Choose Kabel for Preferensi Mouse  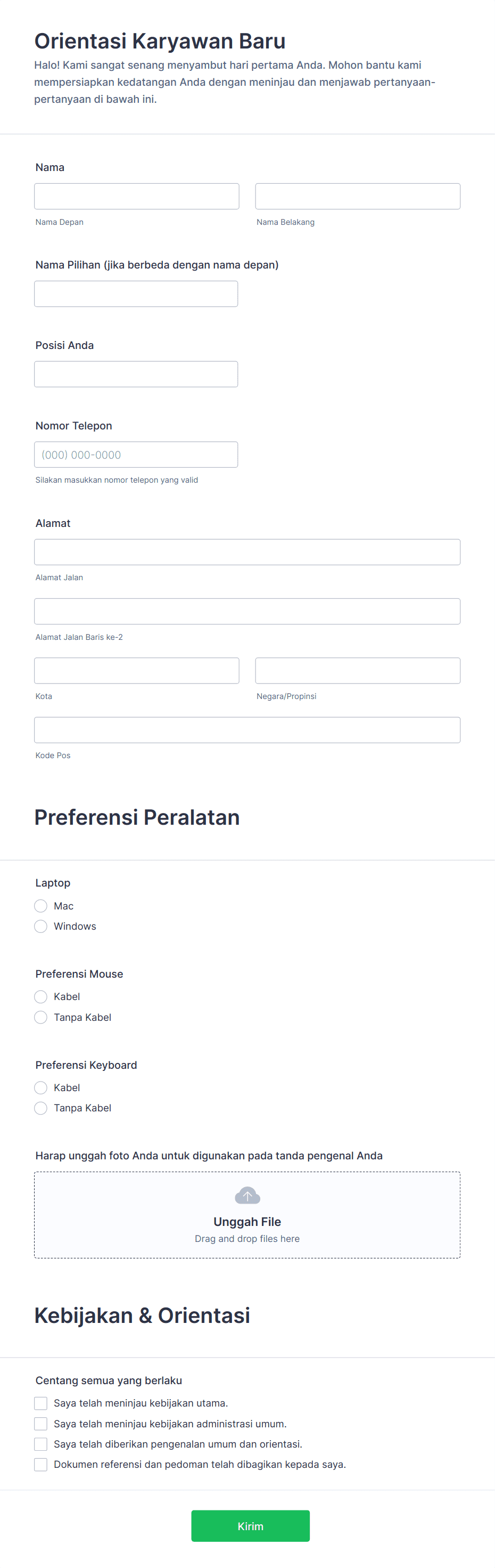[x=41, y=996]
